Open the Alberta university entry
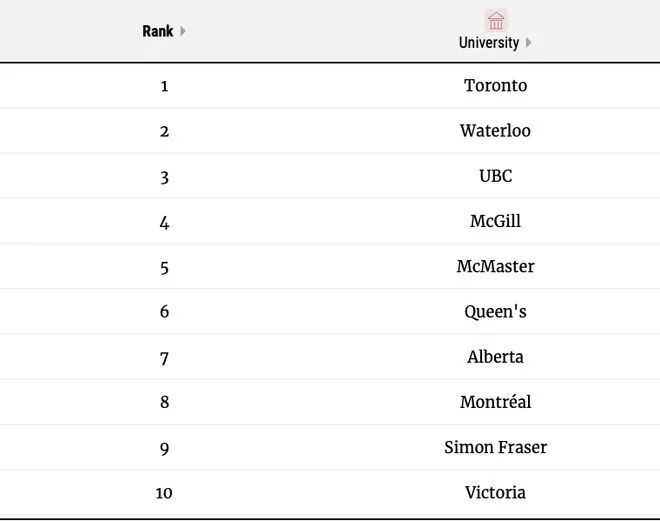This screenshot has height=521, width=660. click(495, 357)
